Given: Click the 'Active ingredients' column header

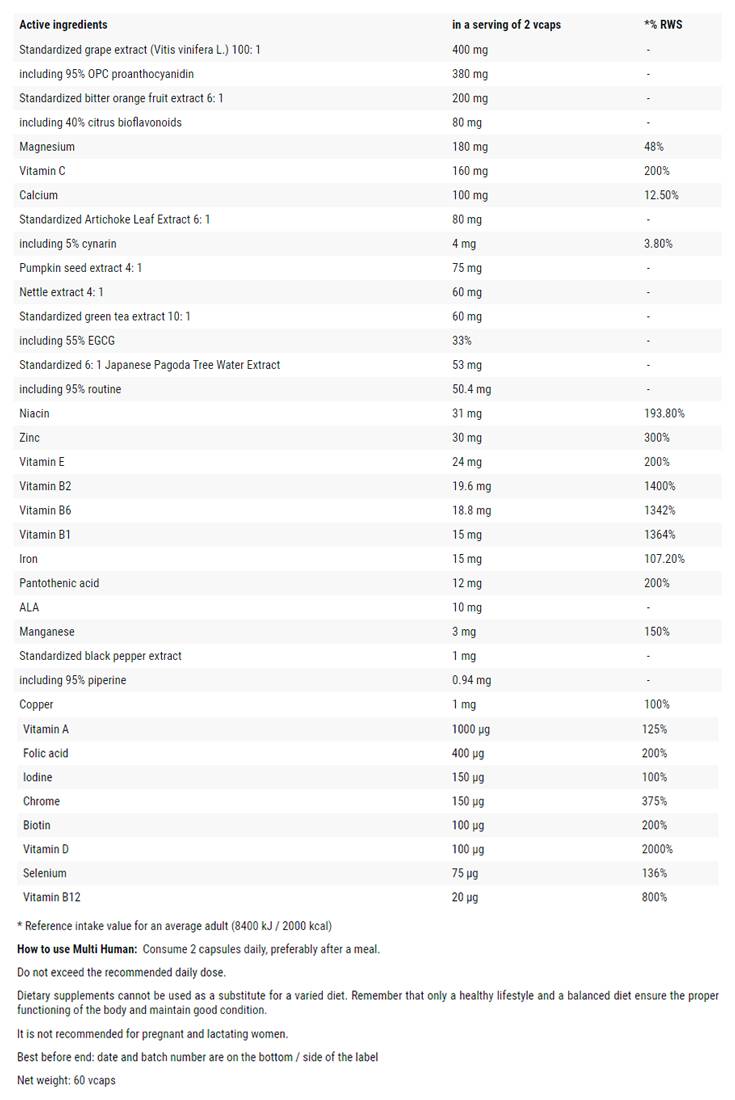Looking at the screenshot, I should pyautogui.click(x=63, y=24).
